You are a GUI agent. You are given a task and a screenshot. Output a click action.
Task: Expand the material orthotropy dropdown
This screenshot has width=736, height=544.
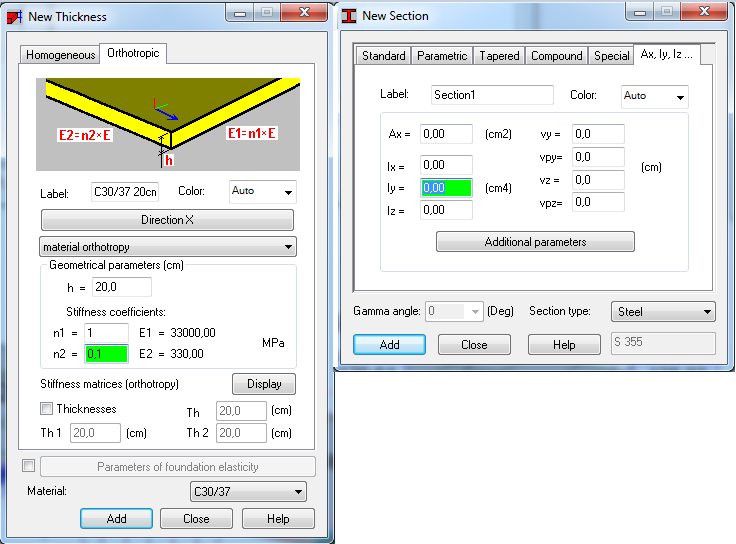click(168, 247)
